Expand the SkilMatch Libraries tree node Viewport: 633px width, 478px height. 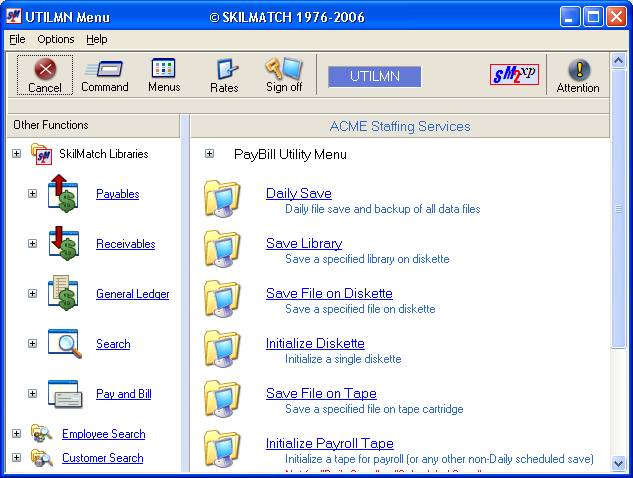(17, 153)
